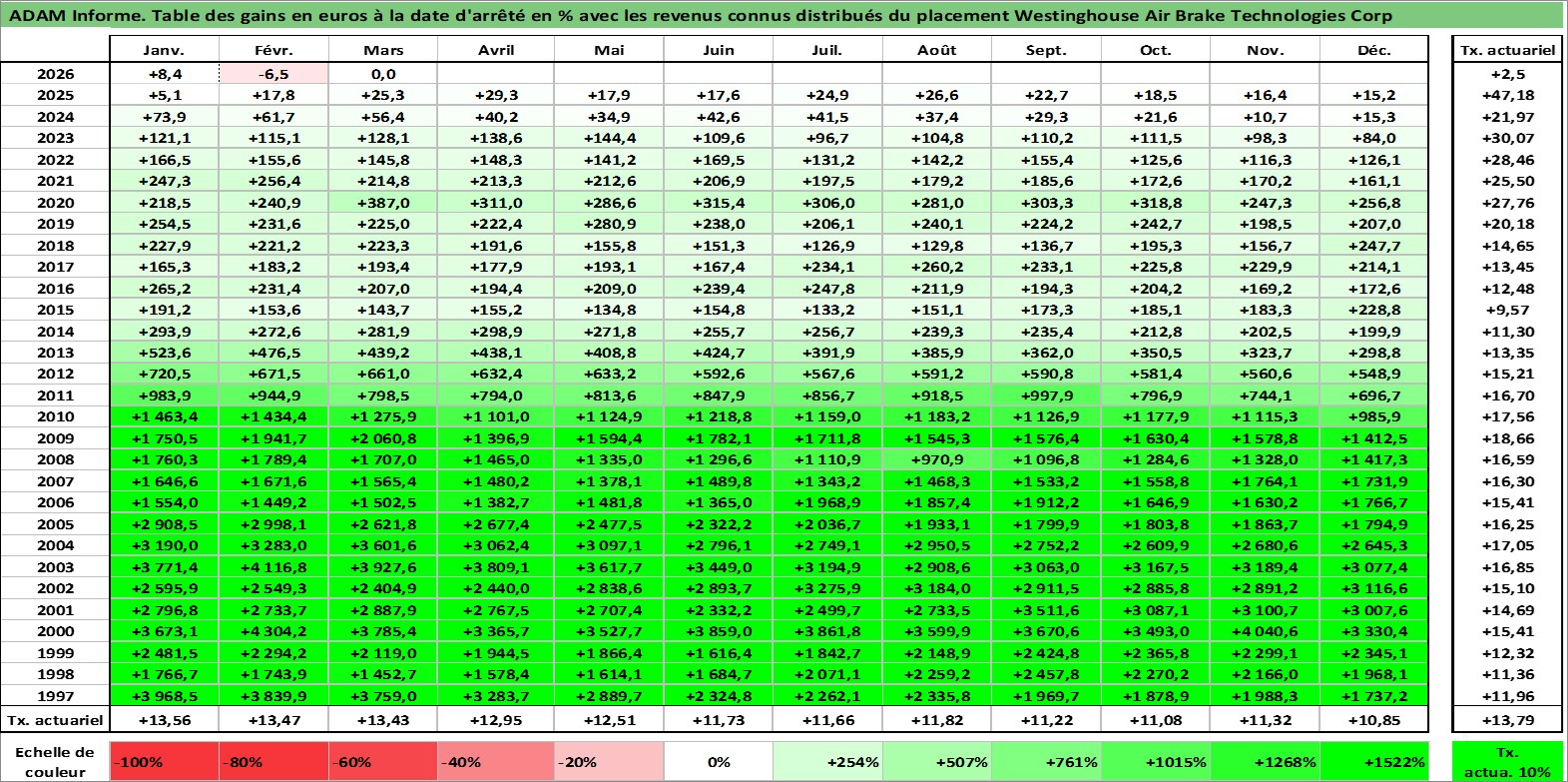1568x782 pixels.
Task: Select the +3 511,6 cell in 2001
Action: [x=1046, y=610]
